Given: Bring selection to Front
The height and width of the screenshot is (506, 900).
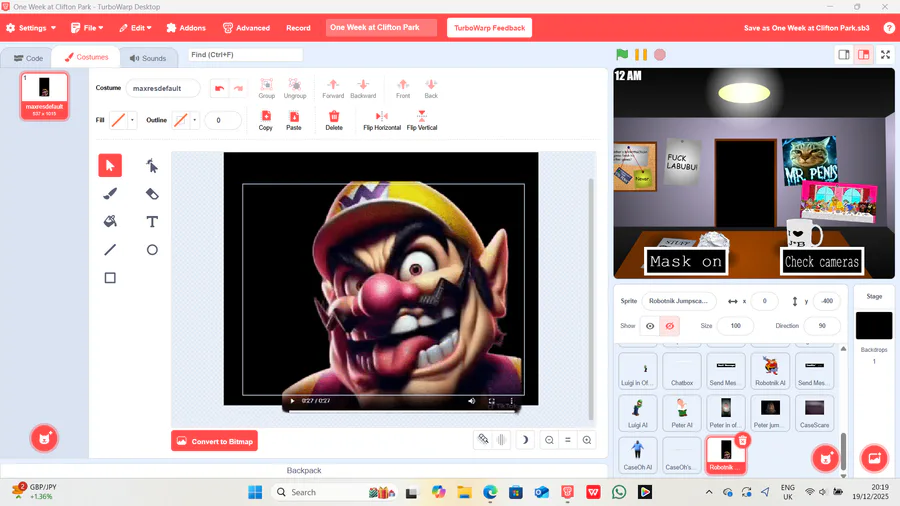Looking at the screenshot, I should point(403,88).
